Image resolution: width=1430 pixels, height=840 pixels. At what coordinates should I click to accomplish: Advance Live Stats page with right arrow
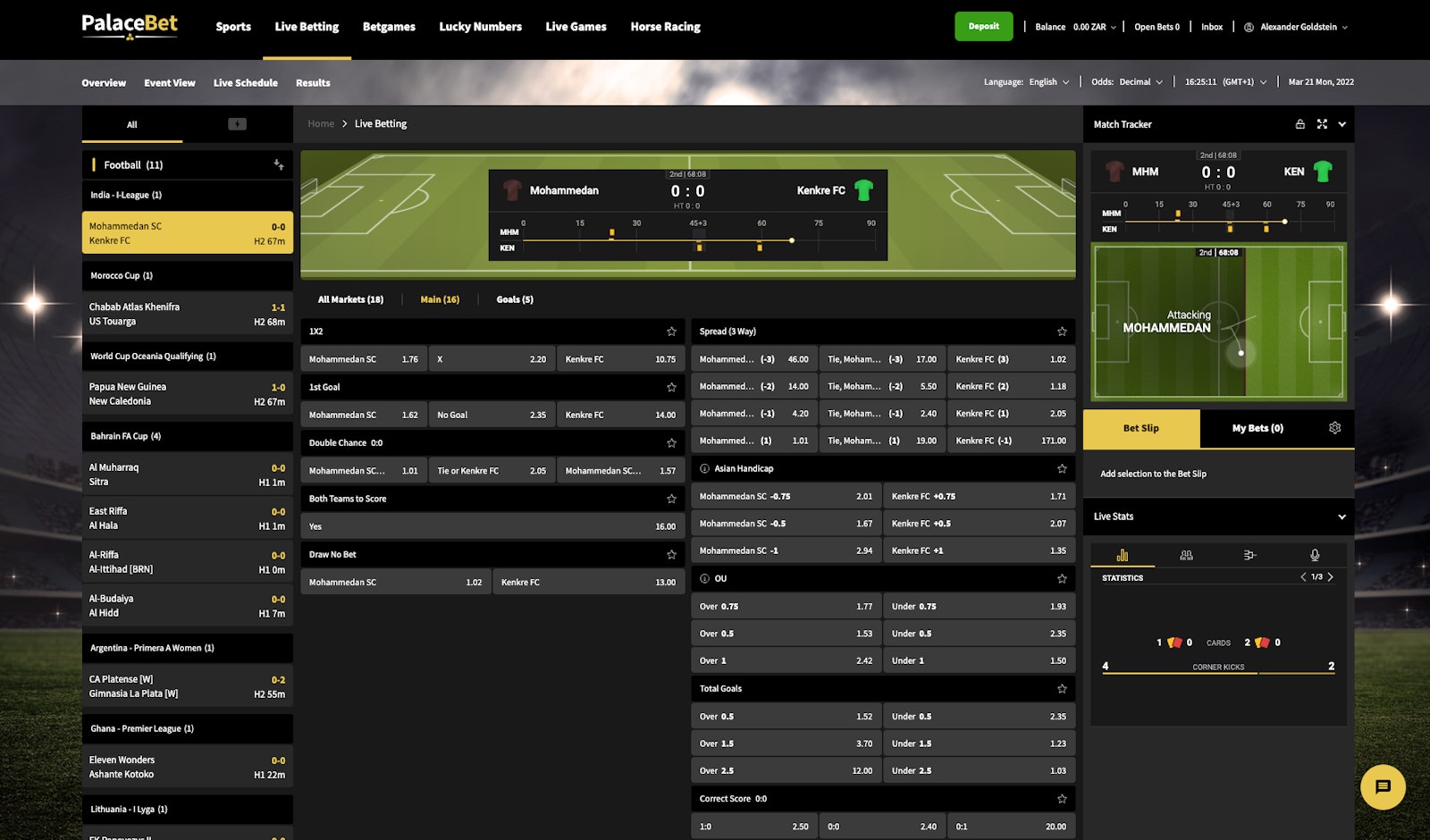[x=1331, y=577]
